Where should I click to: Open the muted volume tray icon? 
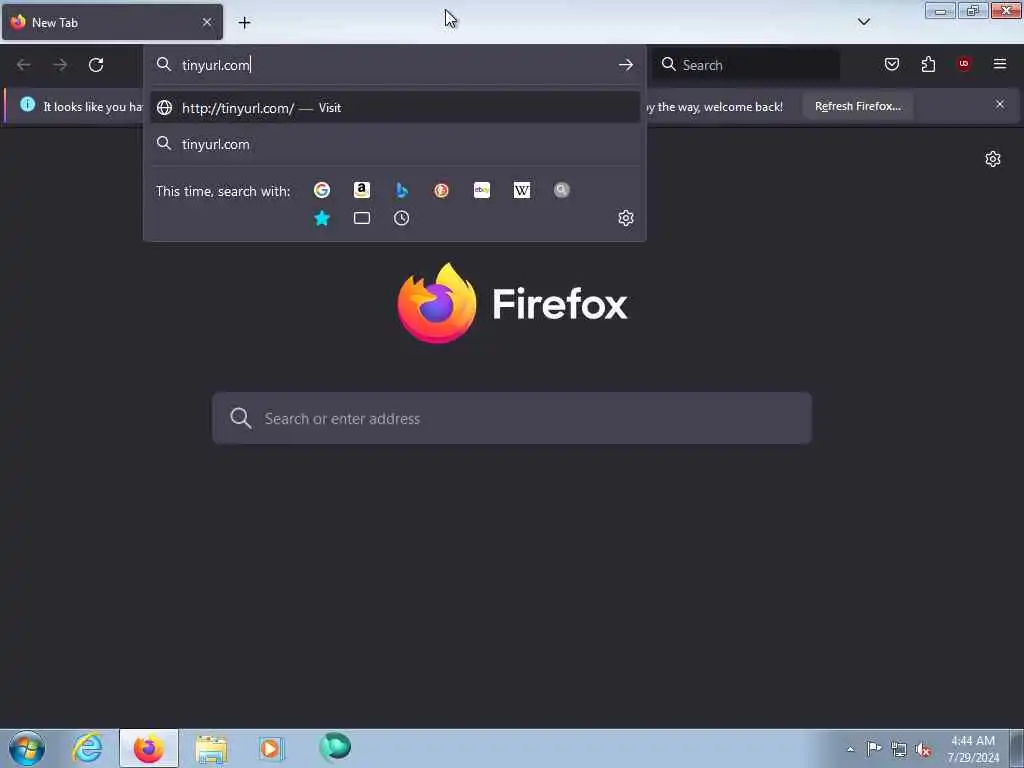click(x=923, y=749)
